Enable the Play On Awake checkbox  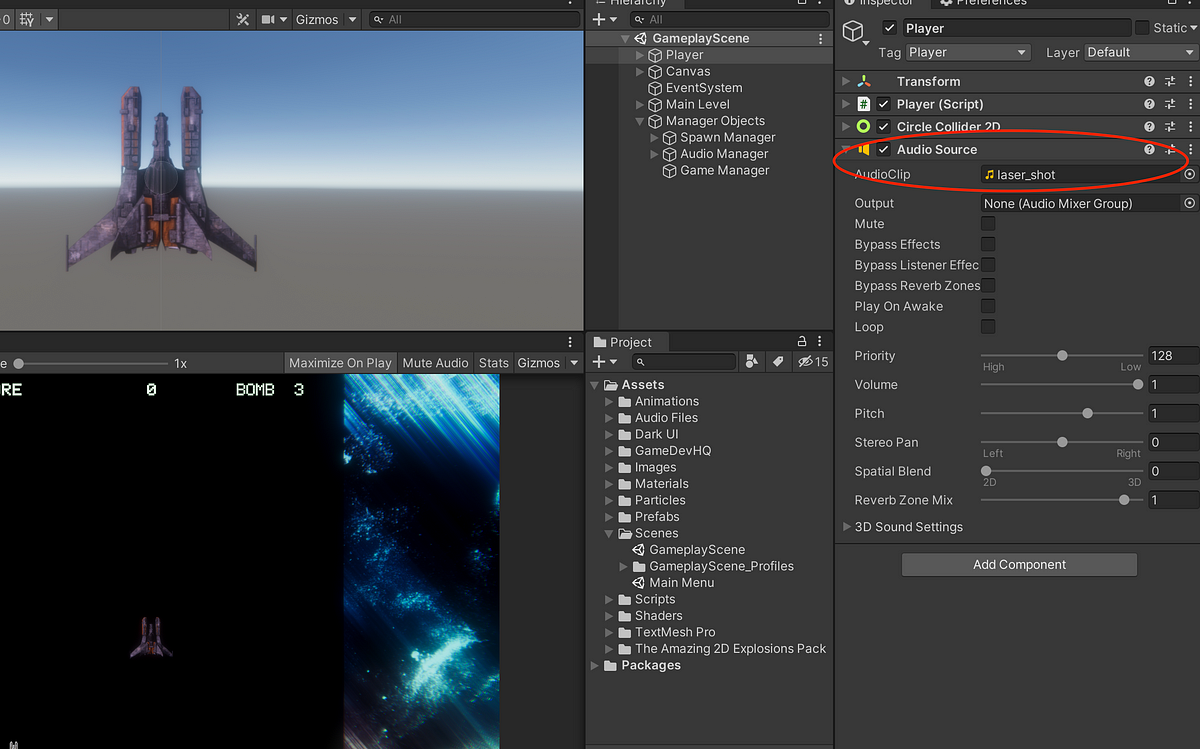(x=988, y=306)
